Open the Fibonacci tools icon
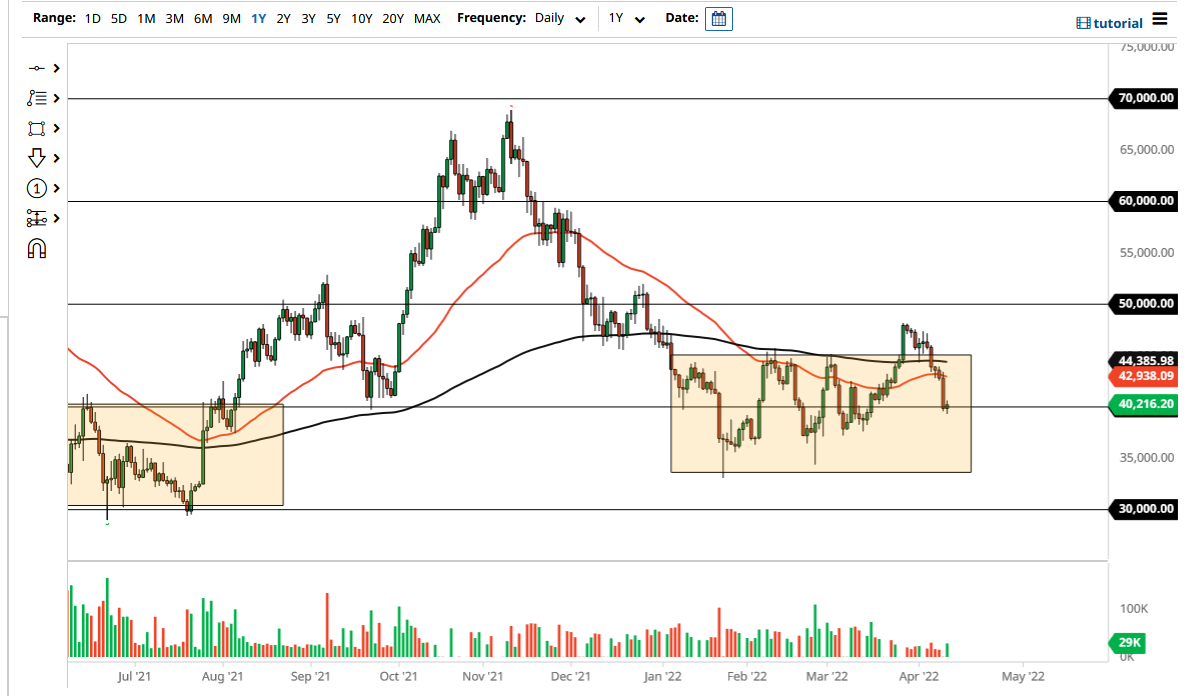Screen dimensions: 1187x696 [x=37, y=98]
